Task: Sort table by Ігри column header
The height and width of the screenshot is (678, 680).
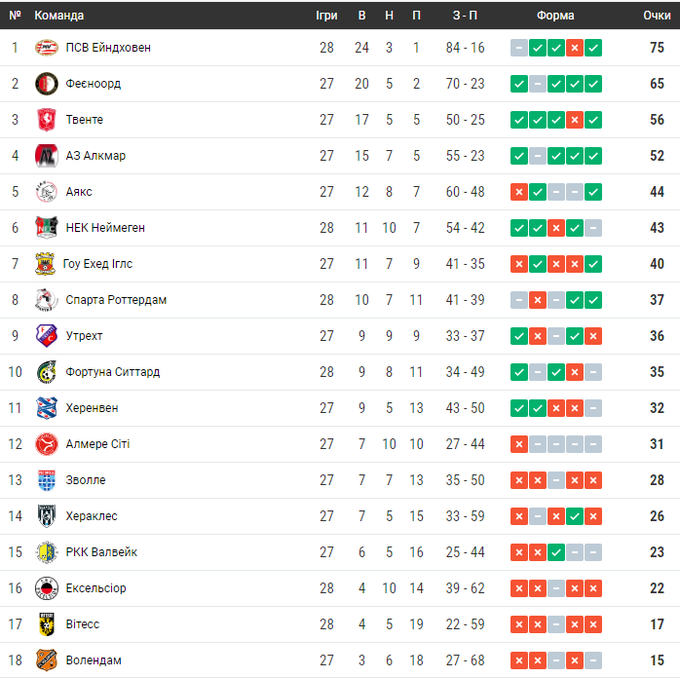Action: pyautogui.click(x=327, y=16)
